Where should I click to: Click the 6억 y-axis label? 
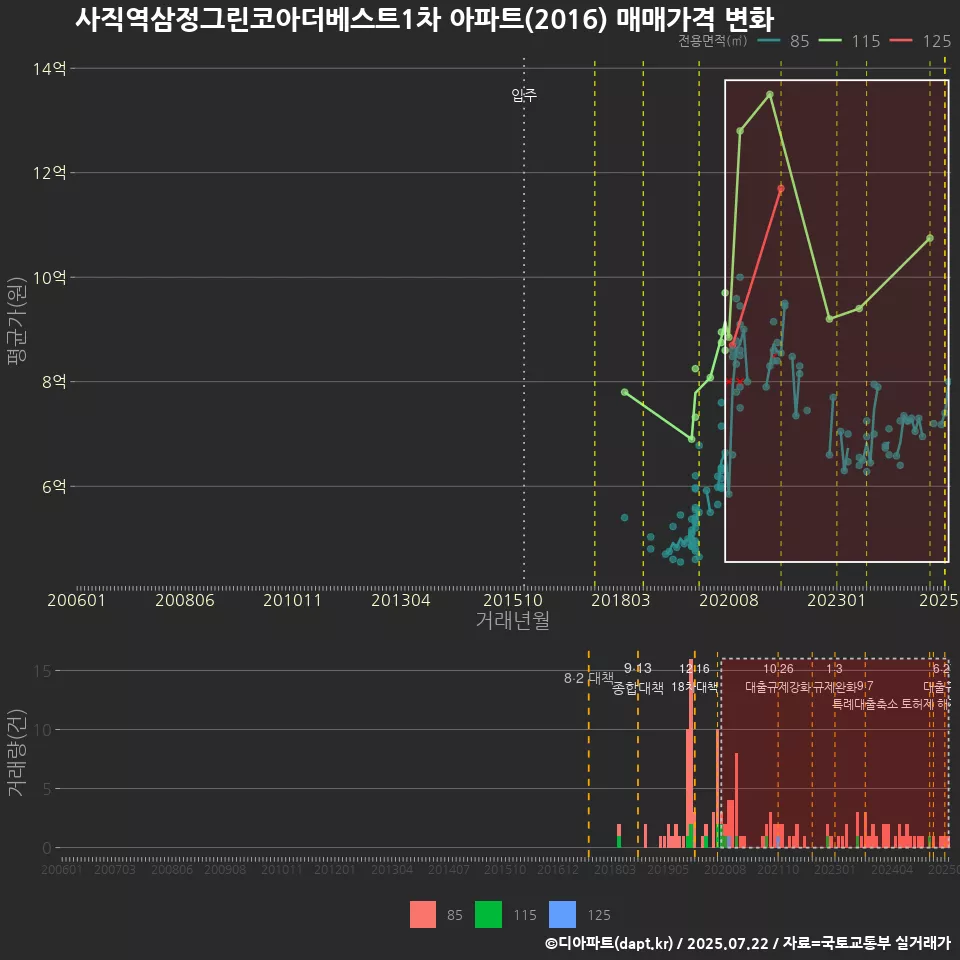tap(54, 486)
